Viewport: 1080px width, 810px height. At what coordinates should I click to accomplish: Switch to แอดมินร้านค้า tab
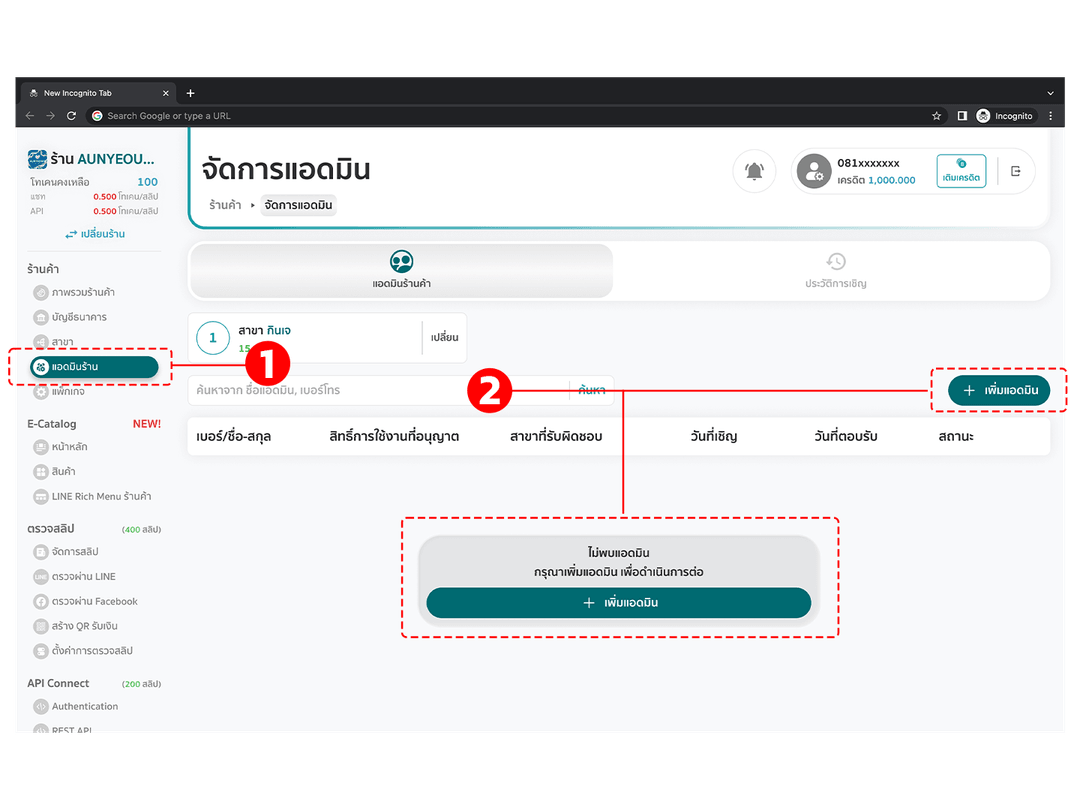(x=401, y=271)
